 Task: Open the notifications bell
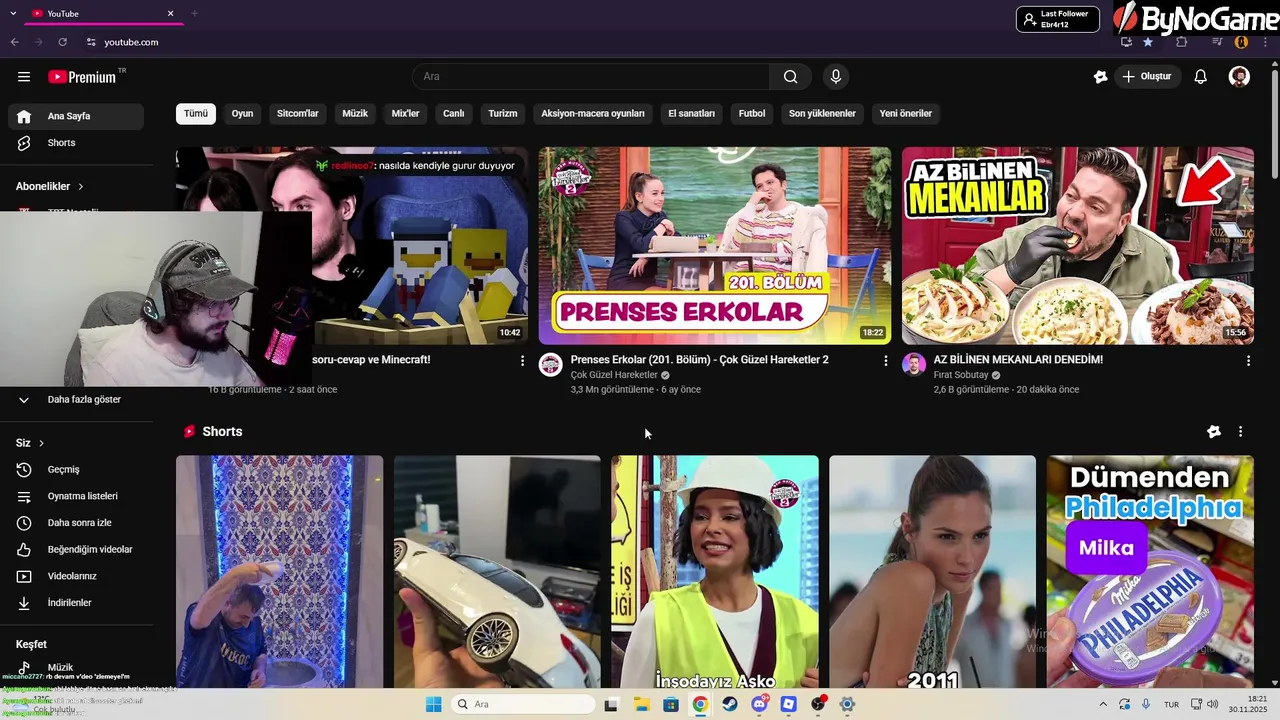tap(1201, 77)
